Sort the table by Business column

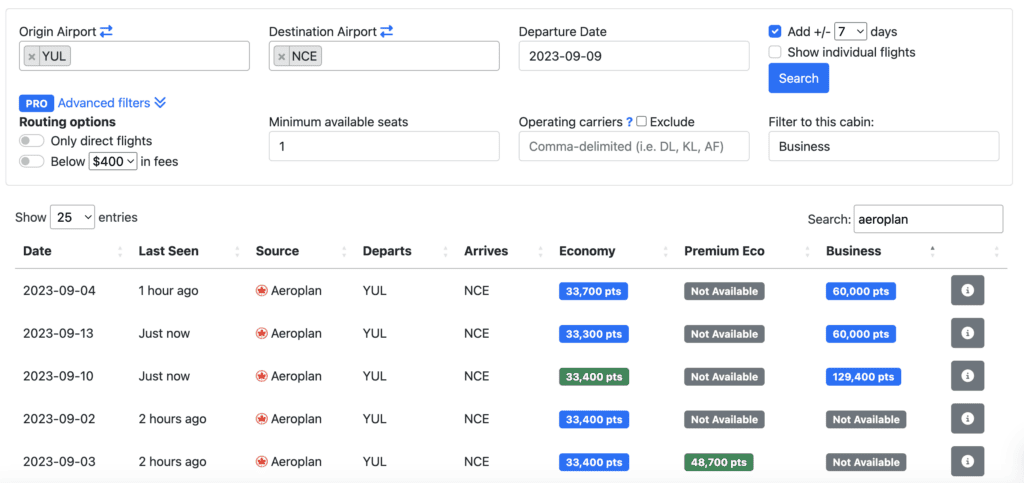(x=853, y=251)
